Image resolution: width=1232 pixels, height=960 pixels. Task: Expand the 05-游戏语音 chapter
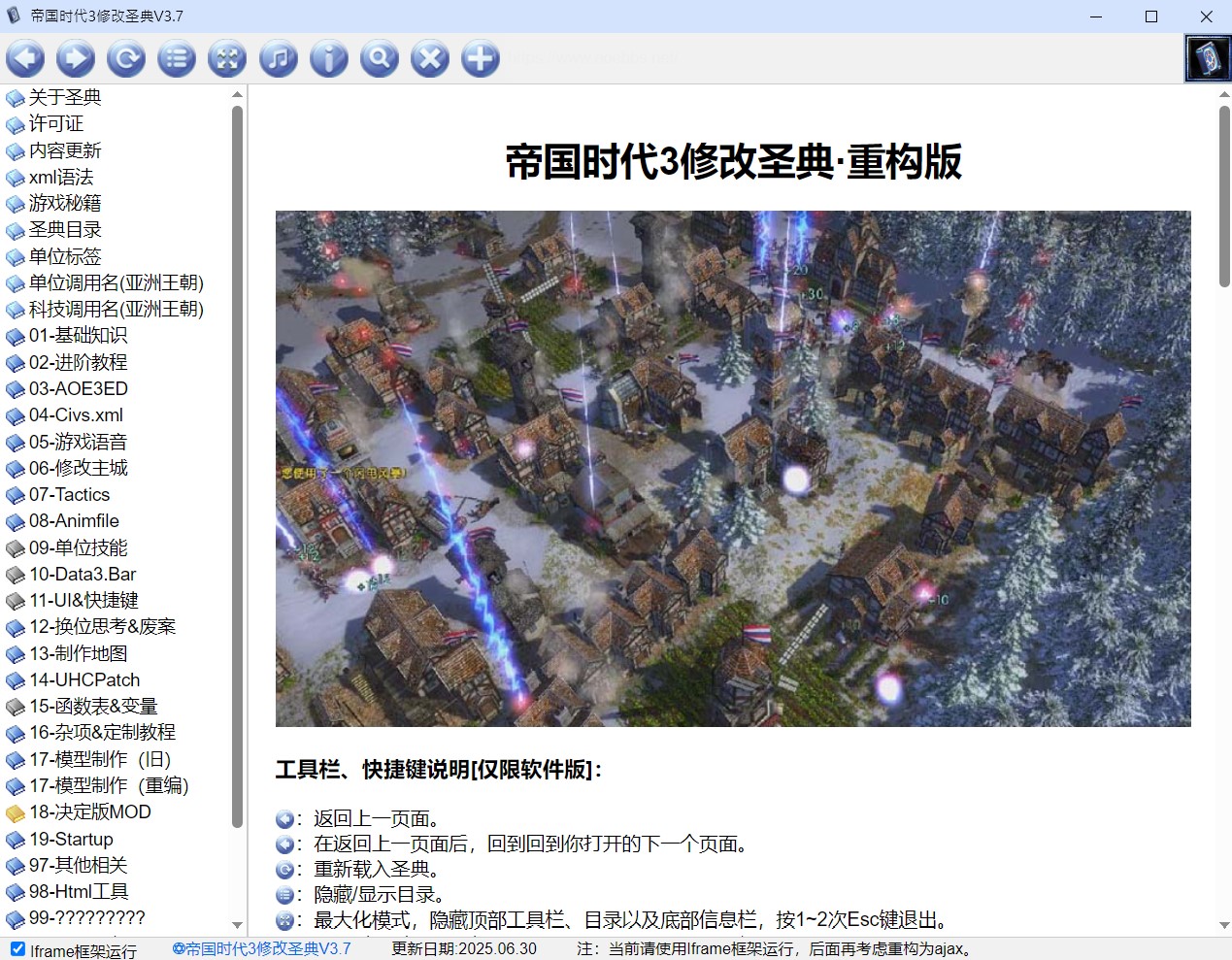point(78,442)
